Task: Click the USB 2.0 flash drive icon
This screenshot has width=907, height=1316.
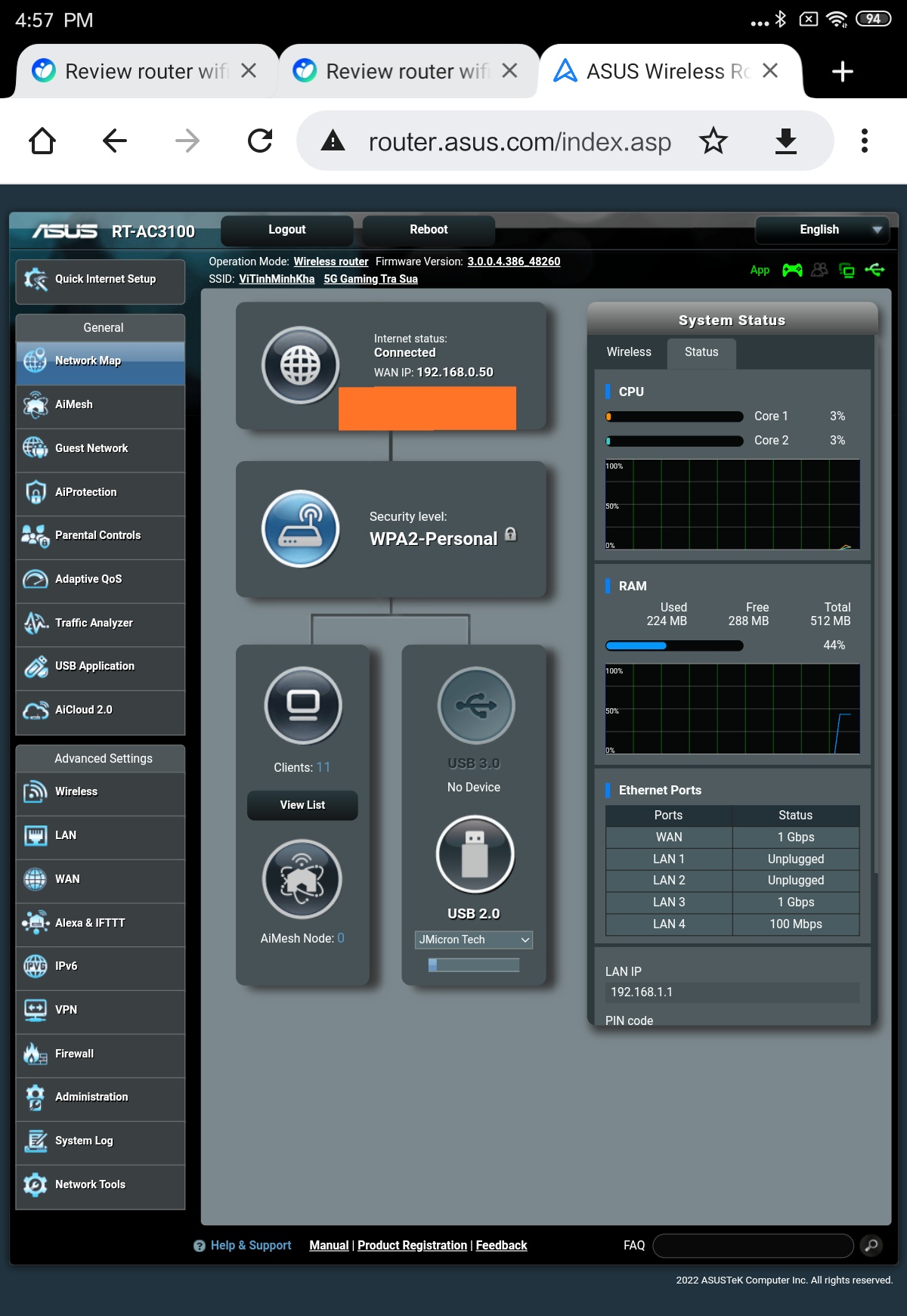Action: [x=475, y=854]
